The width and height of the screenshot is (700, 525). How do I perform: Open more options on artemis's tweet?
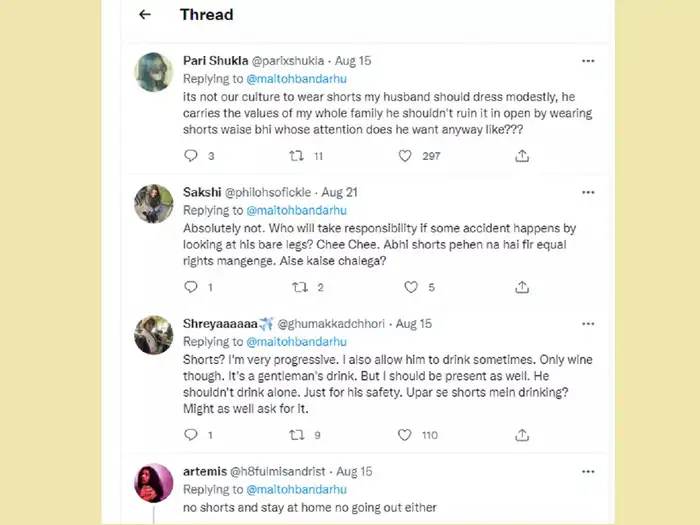click(x=589, y=470)
